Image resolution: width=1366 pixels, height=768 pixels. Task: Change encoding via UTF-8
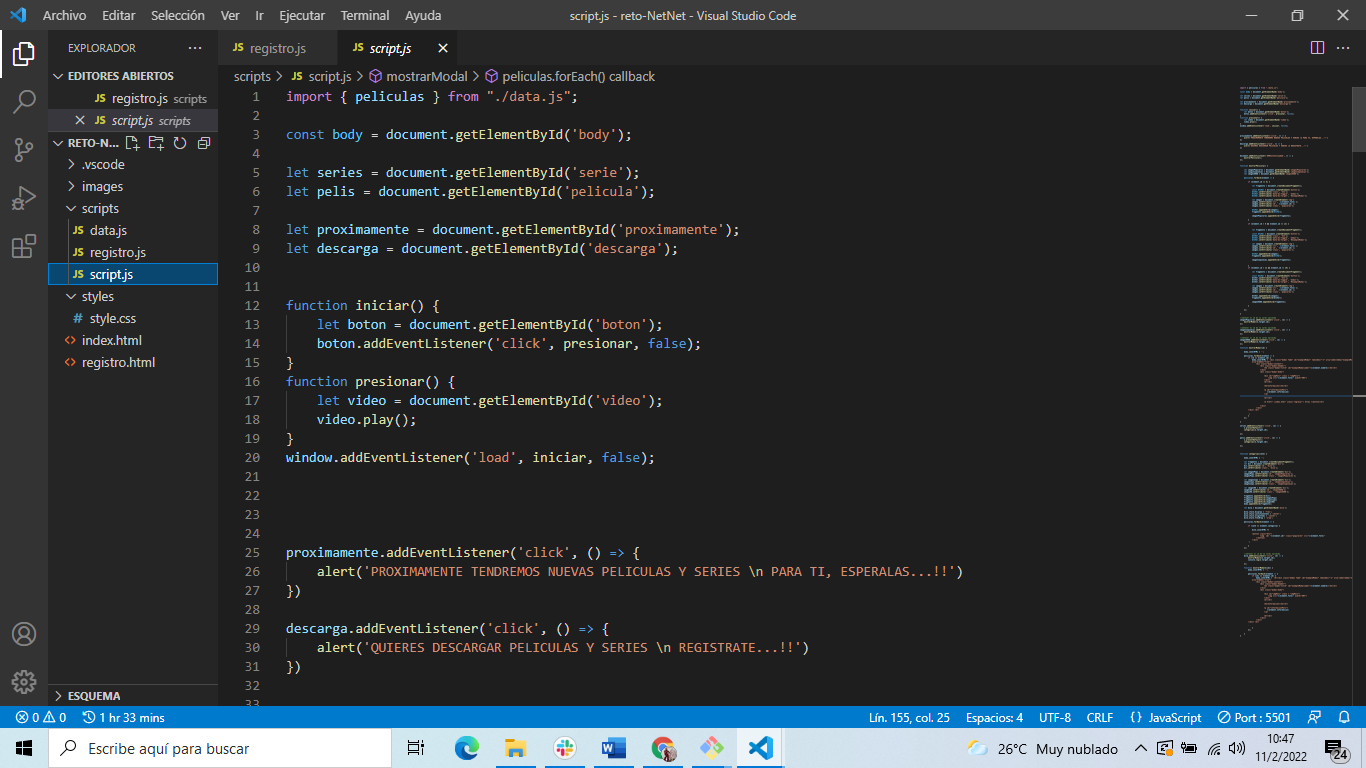(1054, 717)
